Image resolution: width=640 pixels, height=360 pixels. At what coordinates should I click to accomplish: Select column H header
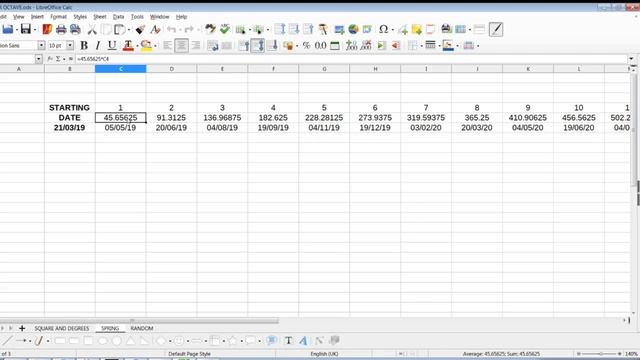[x=375, y=69]
